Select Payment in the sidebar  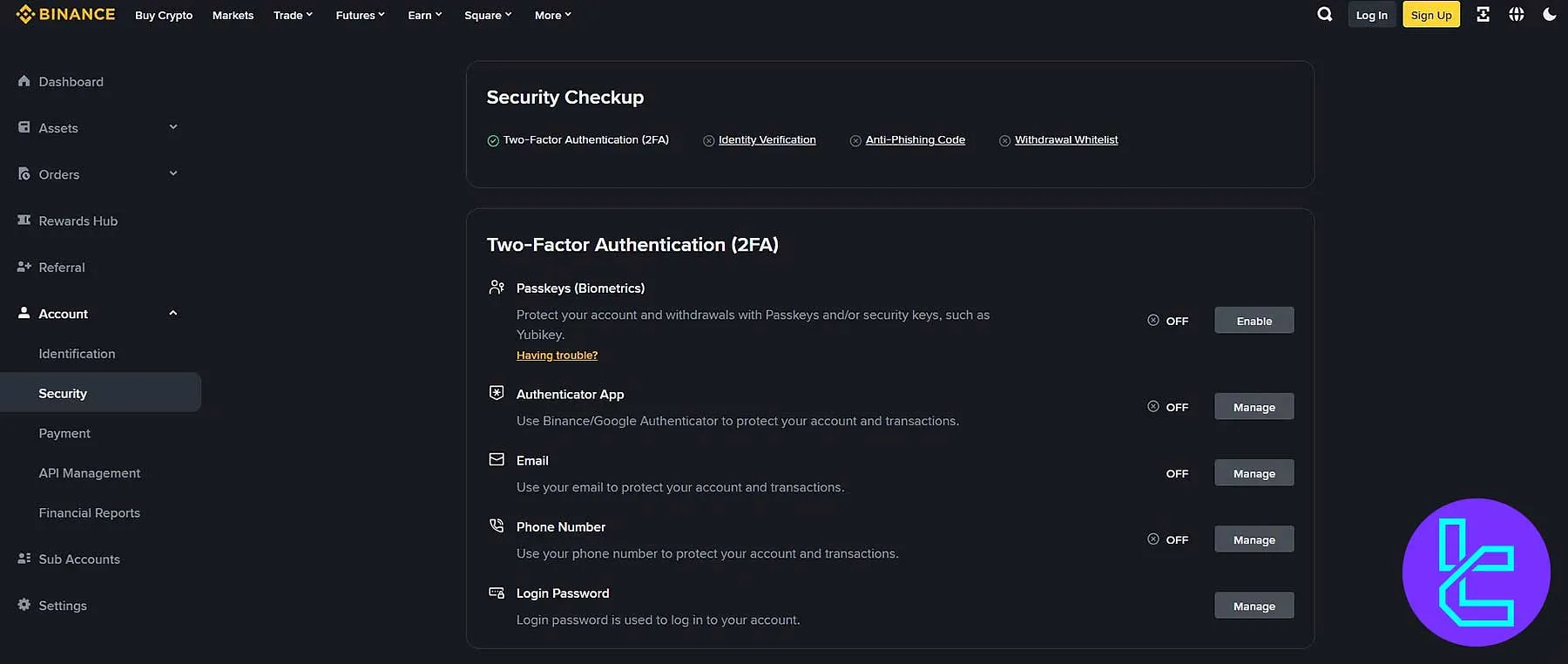64,433
